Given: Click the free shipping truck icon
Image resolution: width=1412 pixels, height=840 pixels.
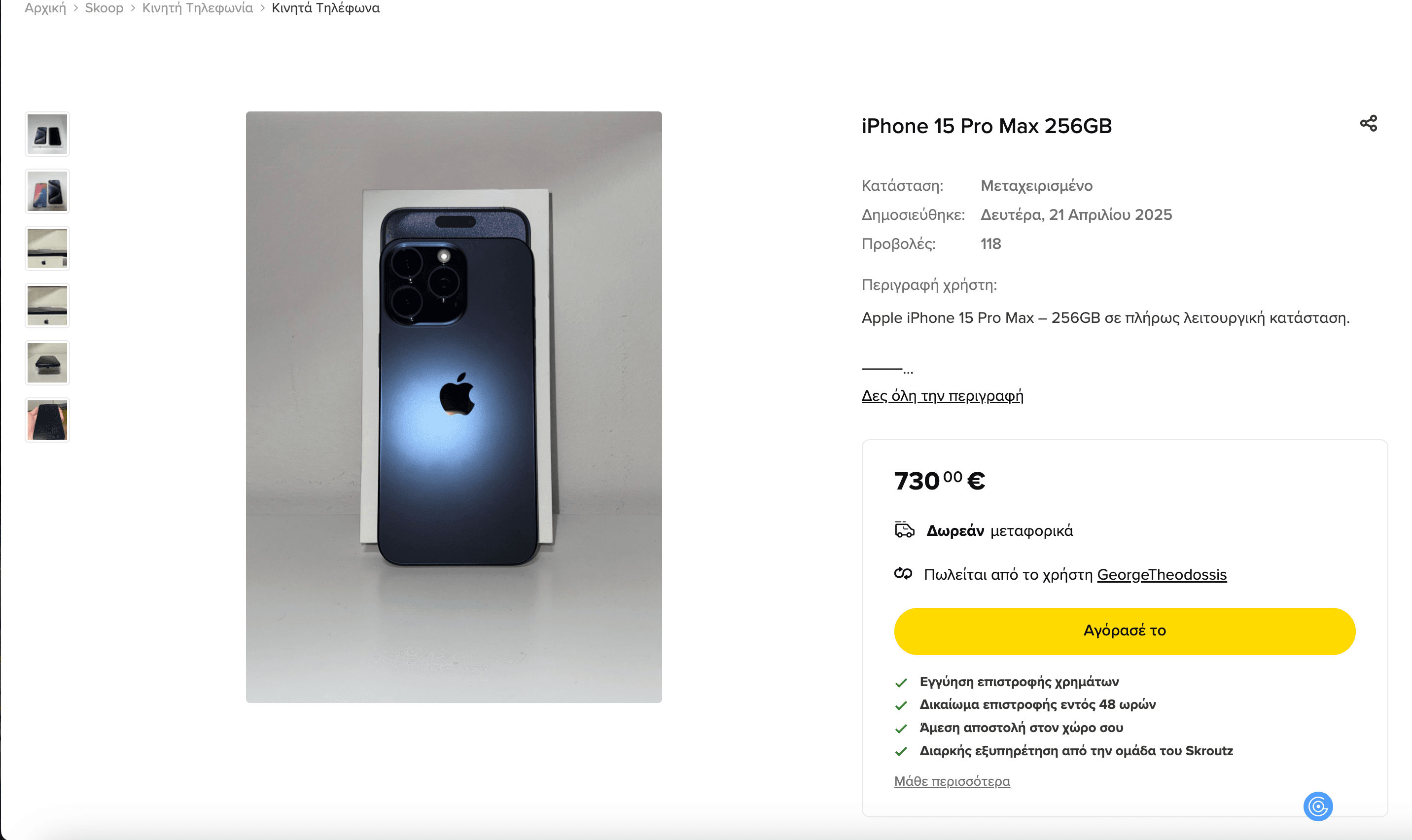Looking at the screenshot, I should [904, 530].
